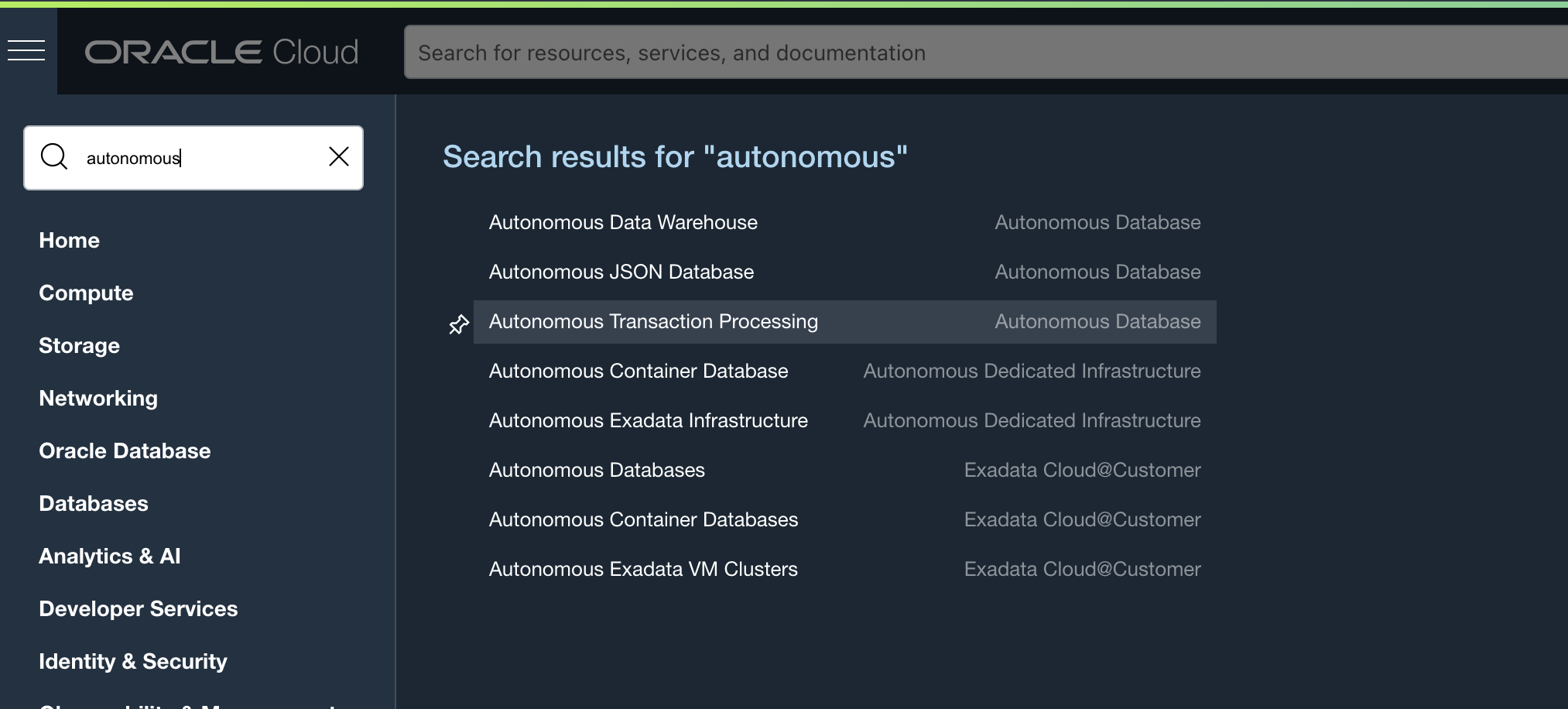1568x709 pixels.
Task: Open the Databases menu category
Action: point(94,504)
